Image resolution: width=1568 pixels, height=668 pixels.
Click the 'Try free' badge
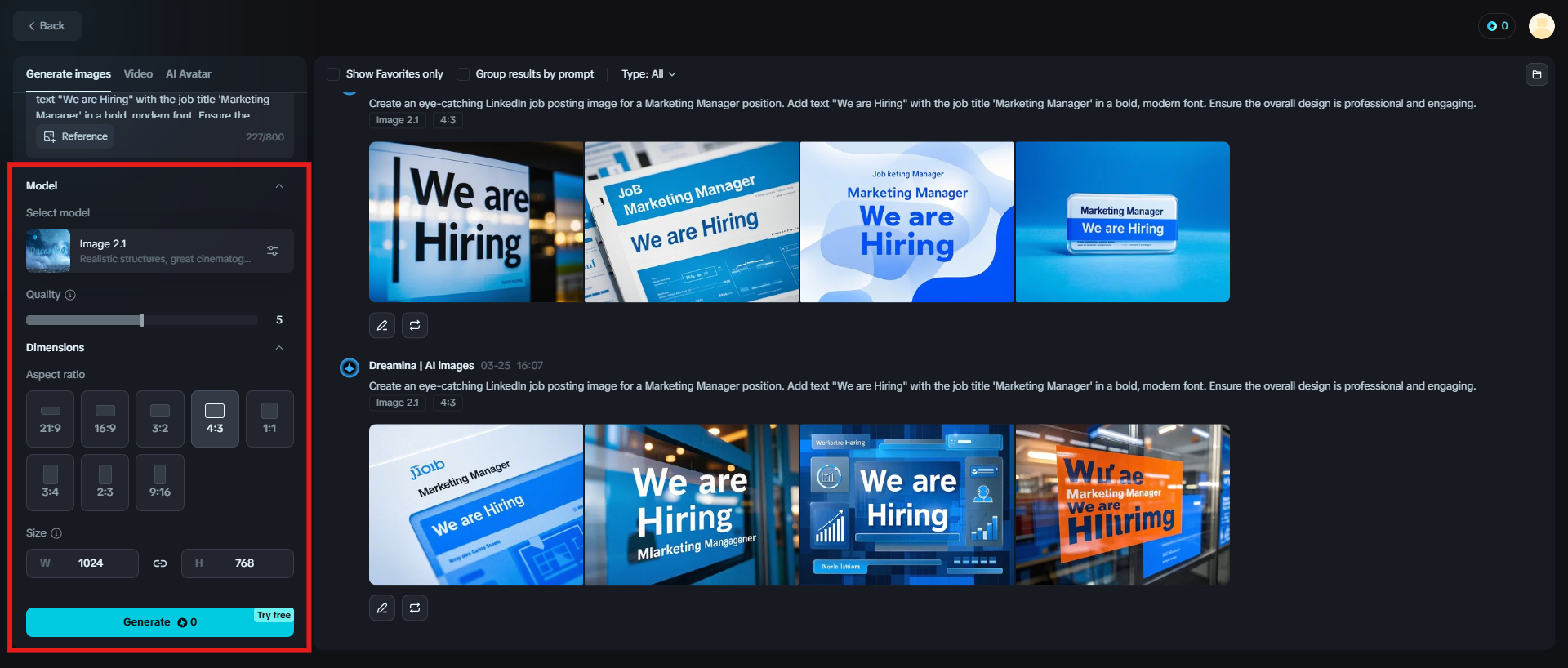274,616
